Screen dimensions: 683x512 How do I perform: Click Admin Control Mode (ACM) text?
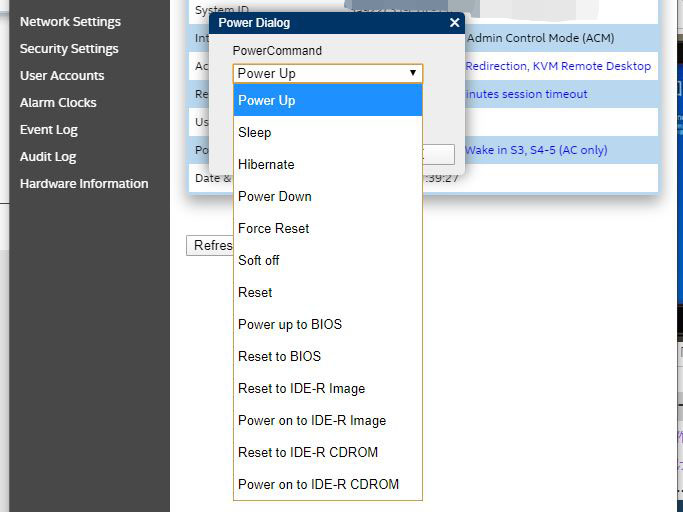pyautogui.click(x=541, y=38)
